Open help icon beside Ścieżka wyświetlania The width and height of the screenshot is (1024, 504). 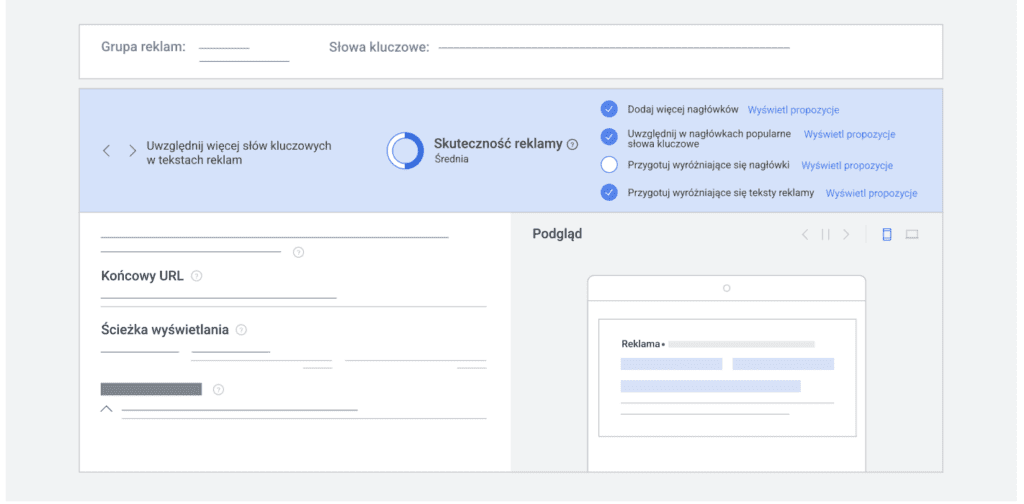click(241, 330)
